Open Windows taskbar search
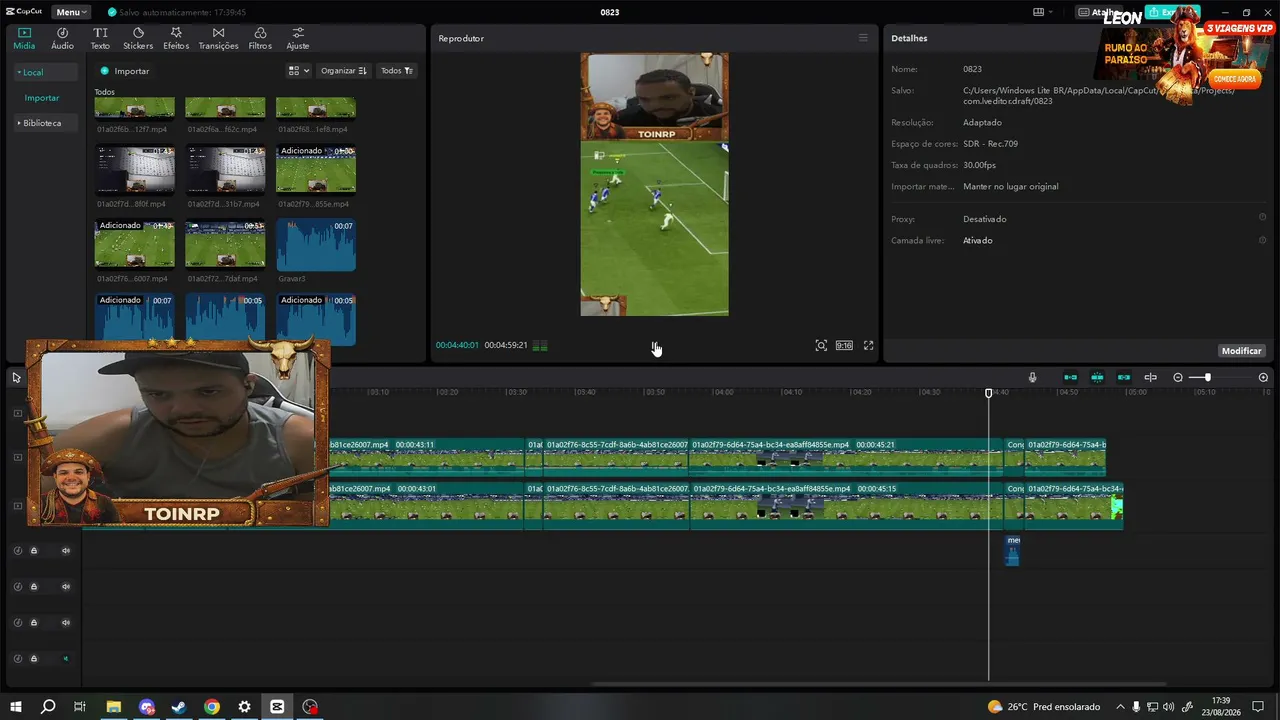The height and width of the screenshot is (720, 1280). pyautogui.click(x=48, y=707)
